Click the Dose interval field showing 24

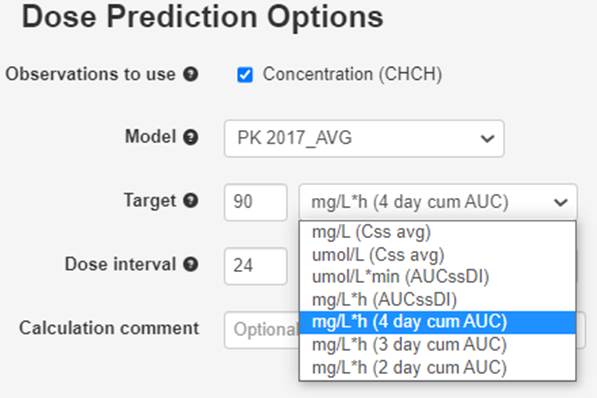(255, 266)
